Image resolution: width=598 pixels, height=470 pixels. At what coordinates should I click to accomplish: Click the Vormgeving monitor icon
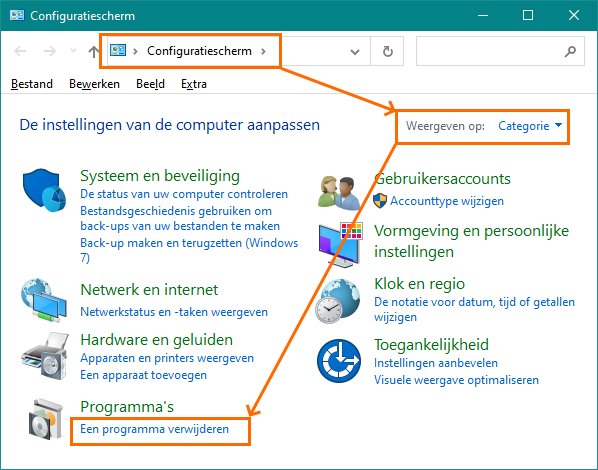point(341,244)
